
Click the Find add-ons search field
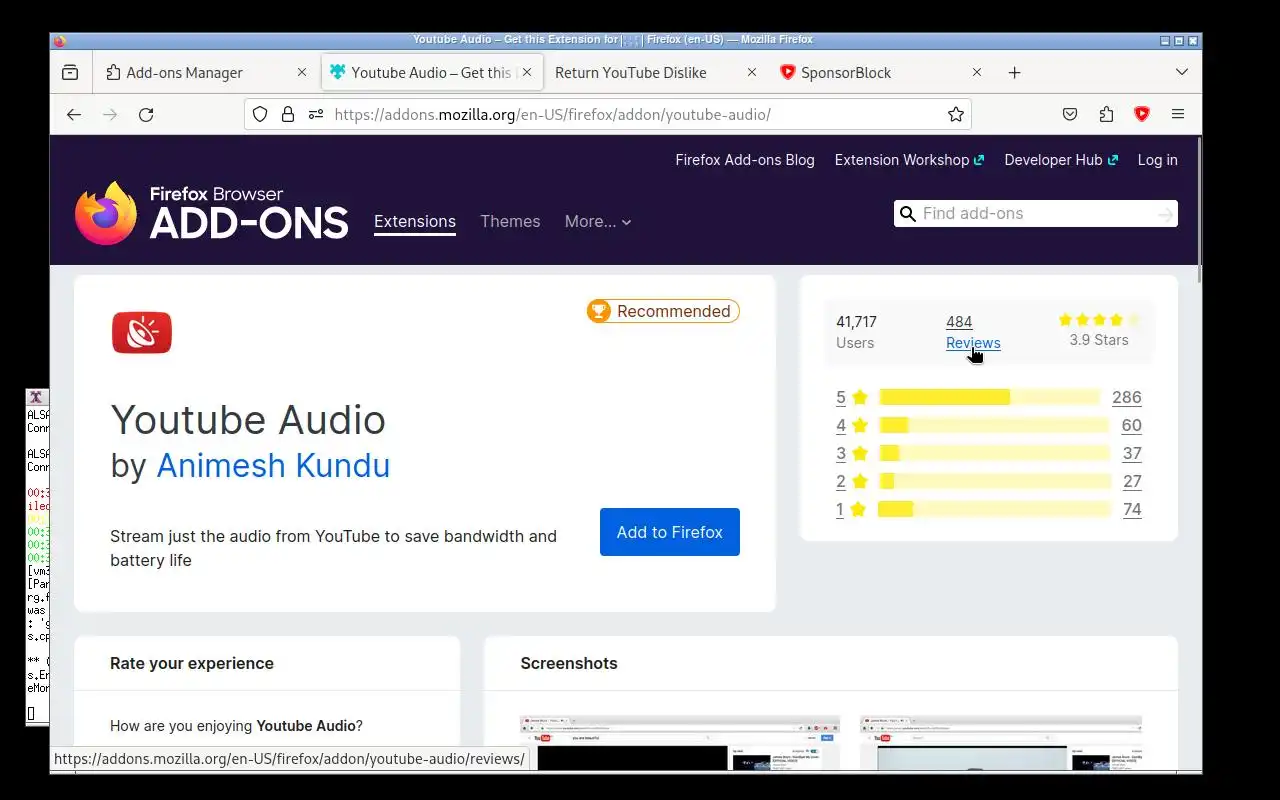(1035, 214)
